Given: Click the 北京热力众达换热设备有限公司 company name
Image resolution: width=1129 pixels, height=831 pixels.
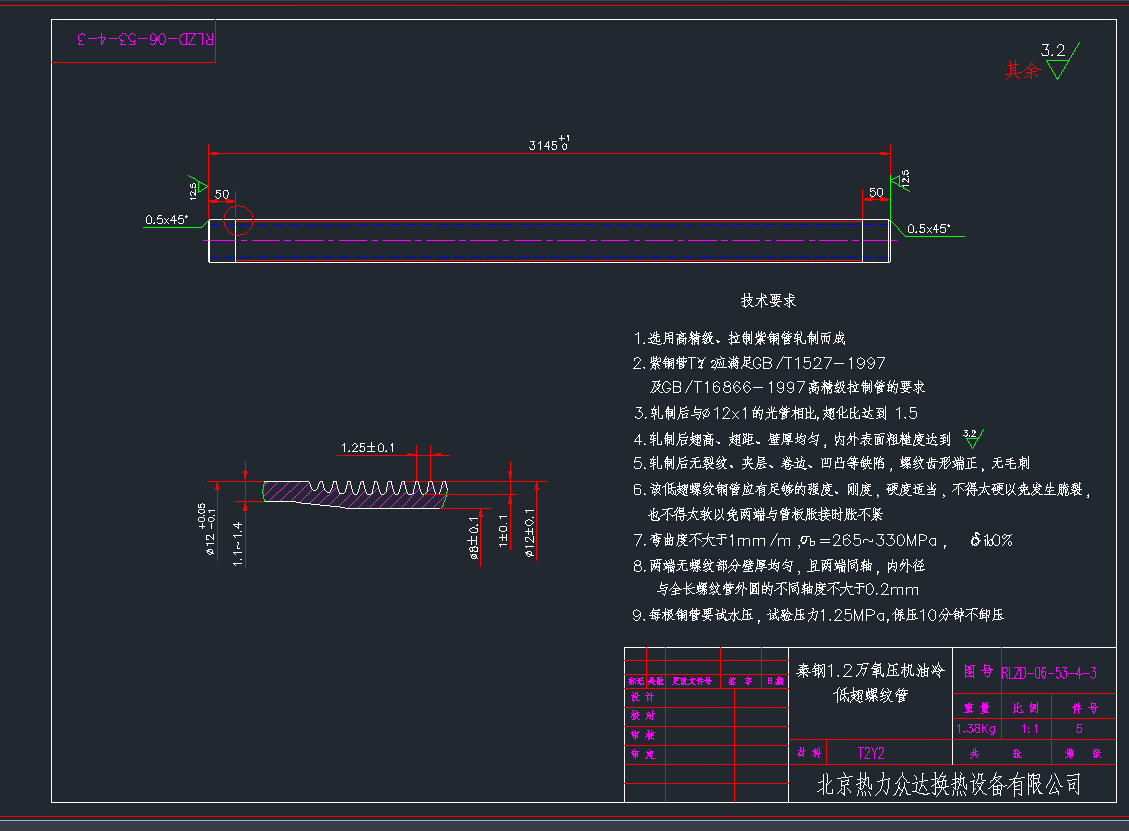Looking at the screenshot, I should [x=948, y=785].
